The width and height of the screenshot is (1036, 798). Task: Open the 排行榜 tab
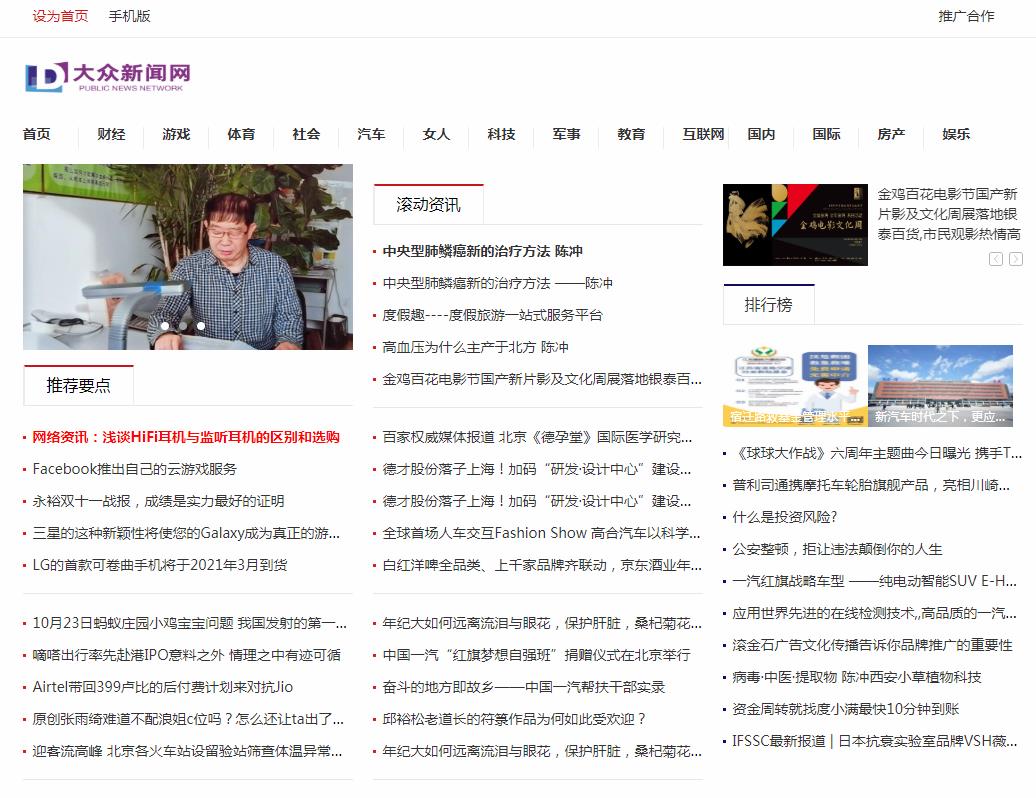768,305
